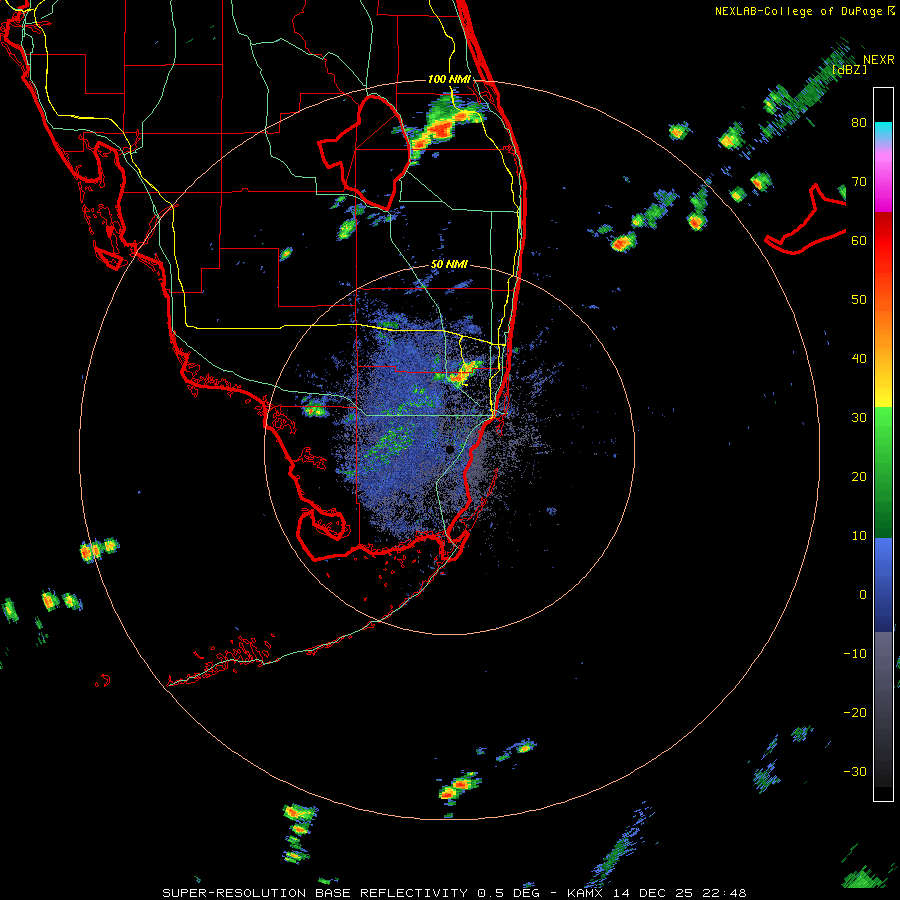Click the 40 value on the dBZ scale

pos(859,359)
